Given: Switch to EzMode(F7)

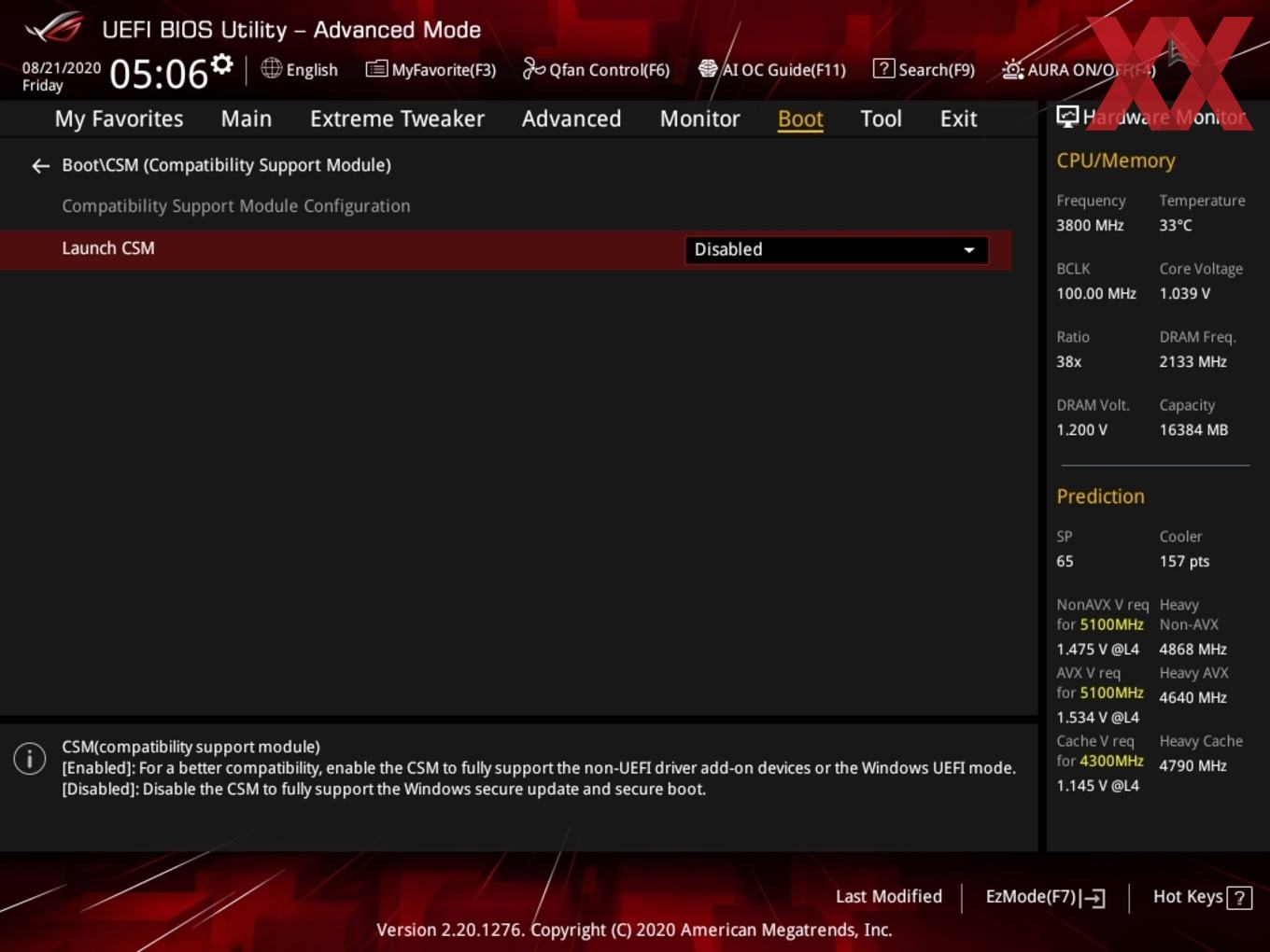Looking at the screenshot, I should point(1045,897).
